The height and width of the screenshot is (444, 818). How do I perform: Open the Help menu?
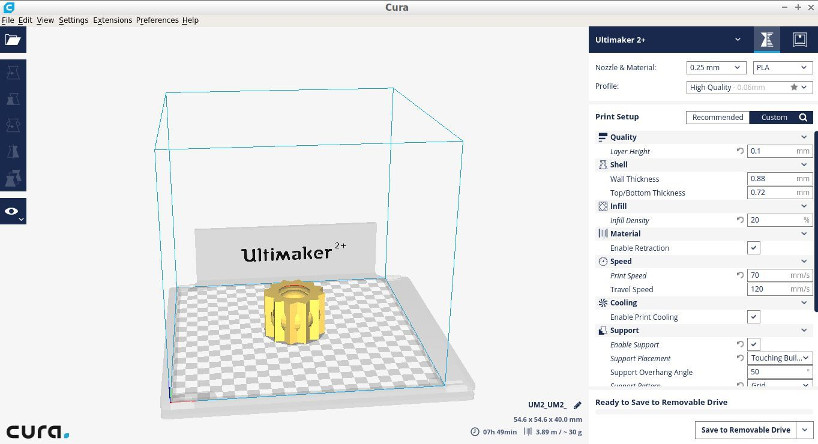point(190,20)
